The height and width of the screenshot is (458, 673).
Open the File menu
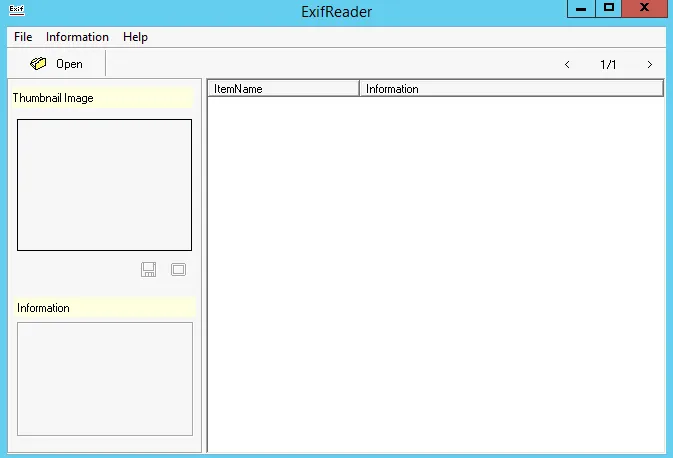[x=23, y=37]
